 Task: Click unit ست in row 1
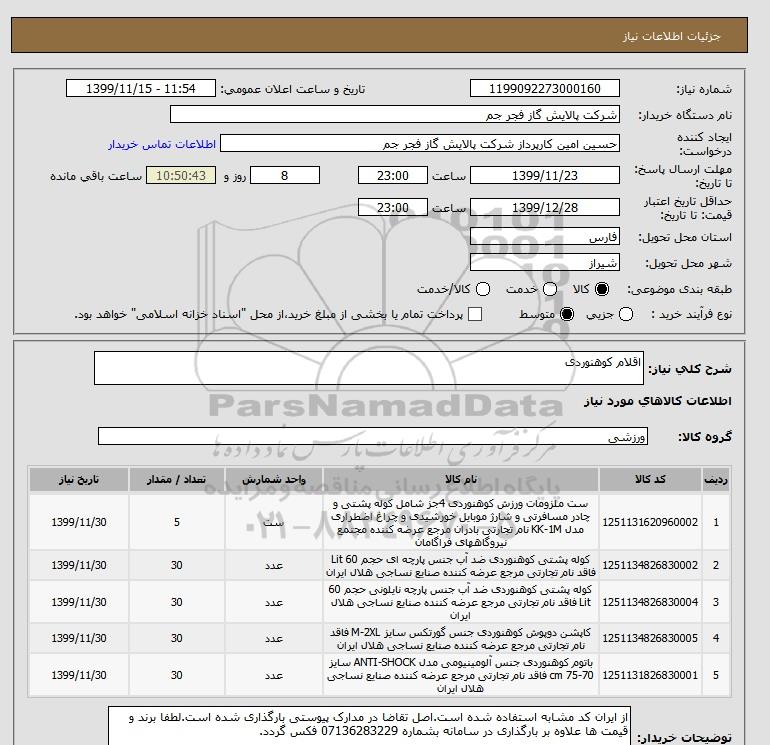tap(274, 522)
